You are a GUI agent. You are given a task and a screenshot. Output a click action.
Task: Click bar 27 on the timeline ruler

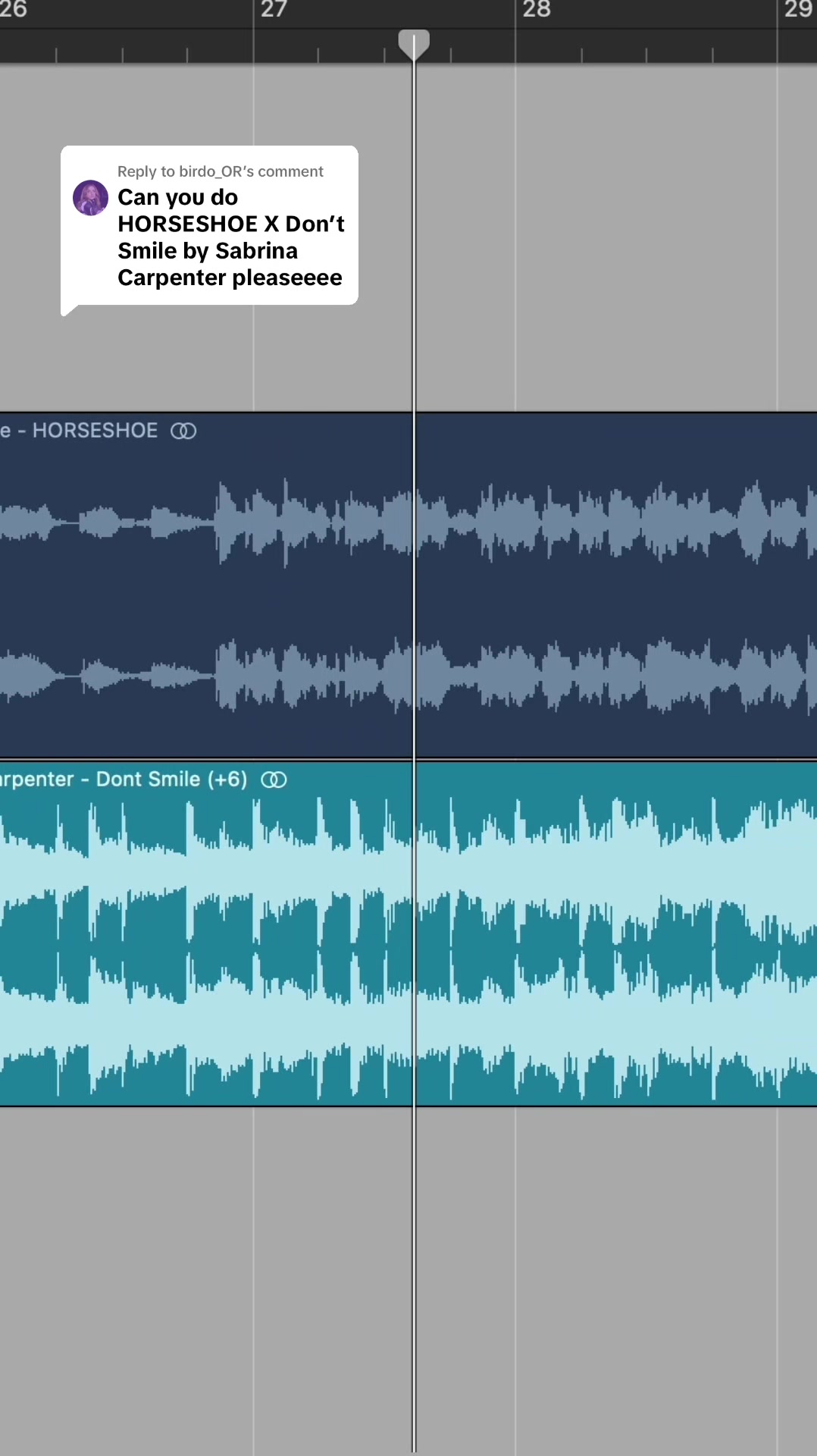pos(274,10)
